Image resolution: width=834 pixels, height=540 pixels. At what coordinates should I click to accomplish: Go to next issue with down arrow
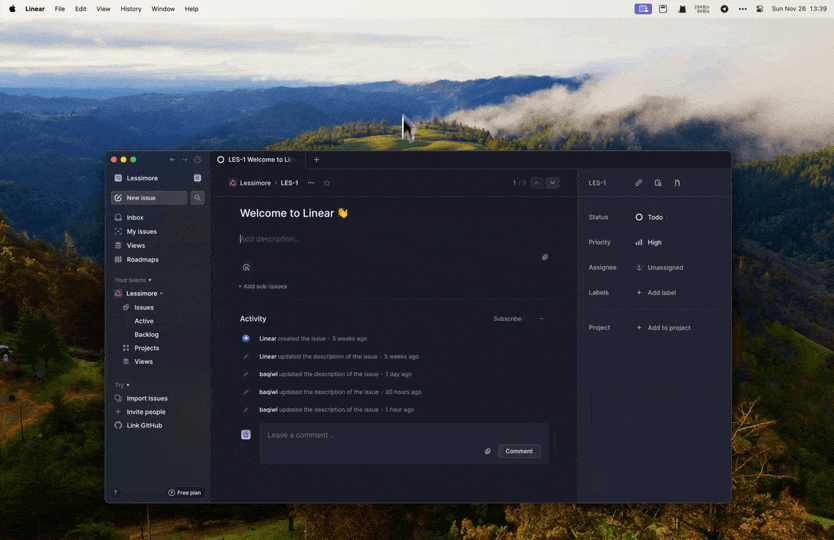click(x=553, y=183)
